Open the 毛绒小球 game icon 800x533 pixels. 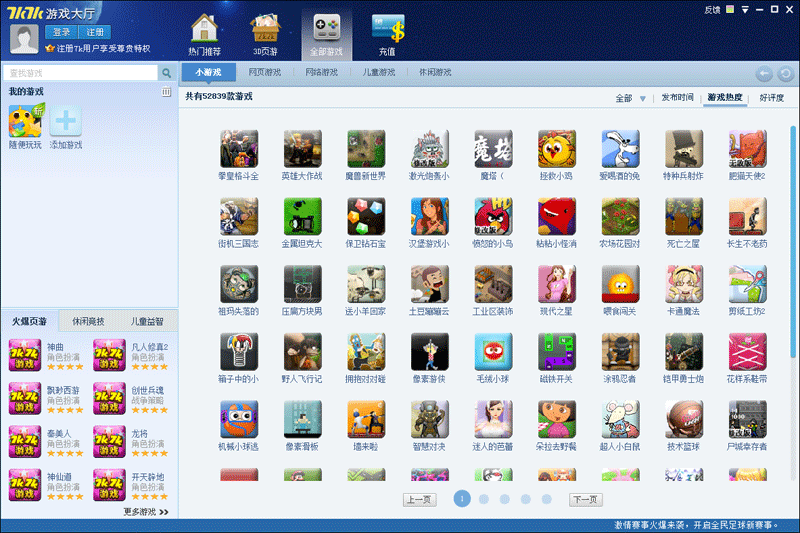point(493,351)
